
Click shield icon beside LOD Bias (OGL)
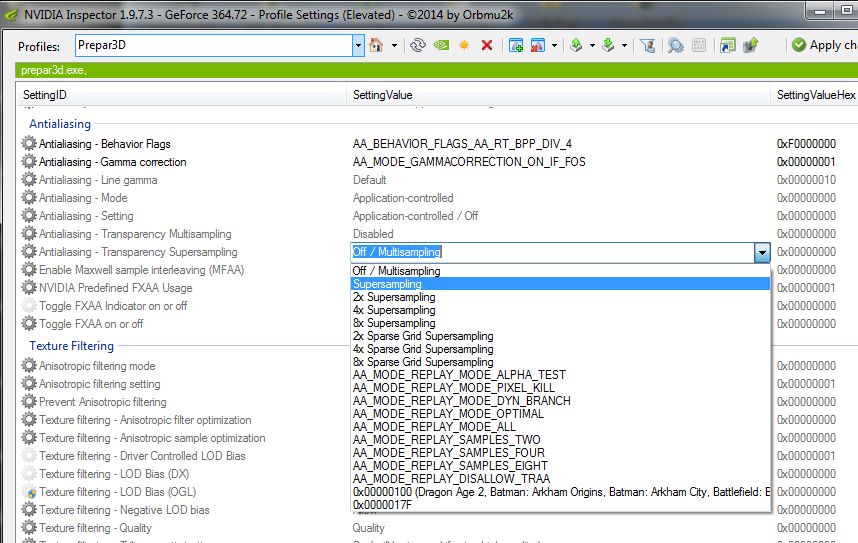[30, 492]
